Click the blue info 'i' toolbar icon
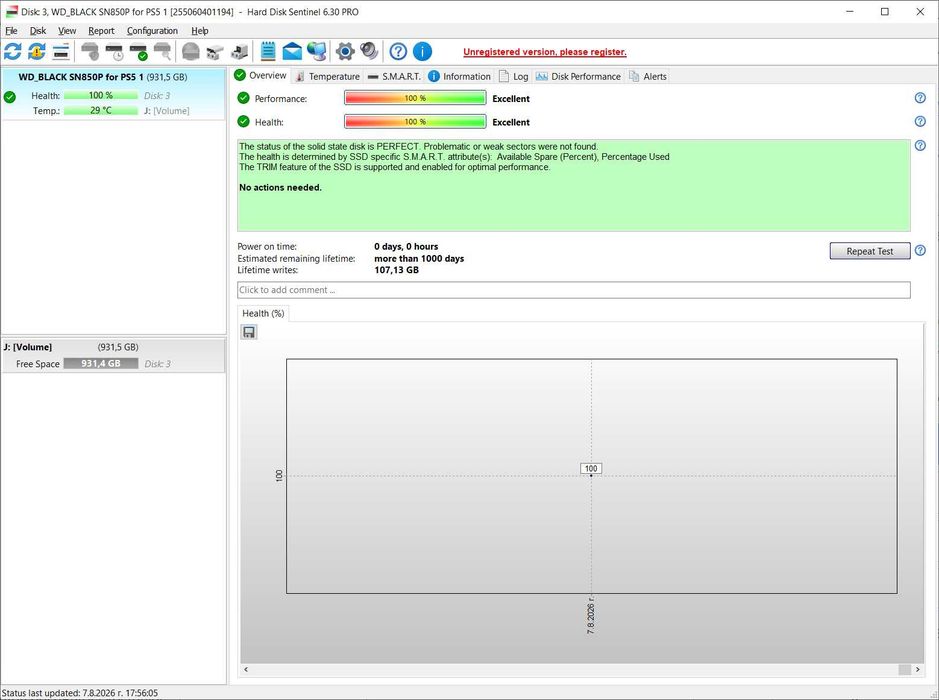Image resolution: width=939 pixels, height=700 pixels. tap(422, 51)
